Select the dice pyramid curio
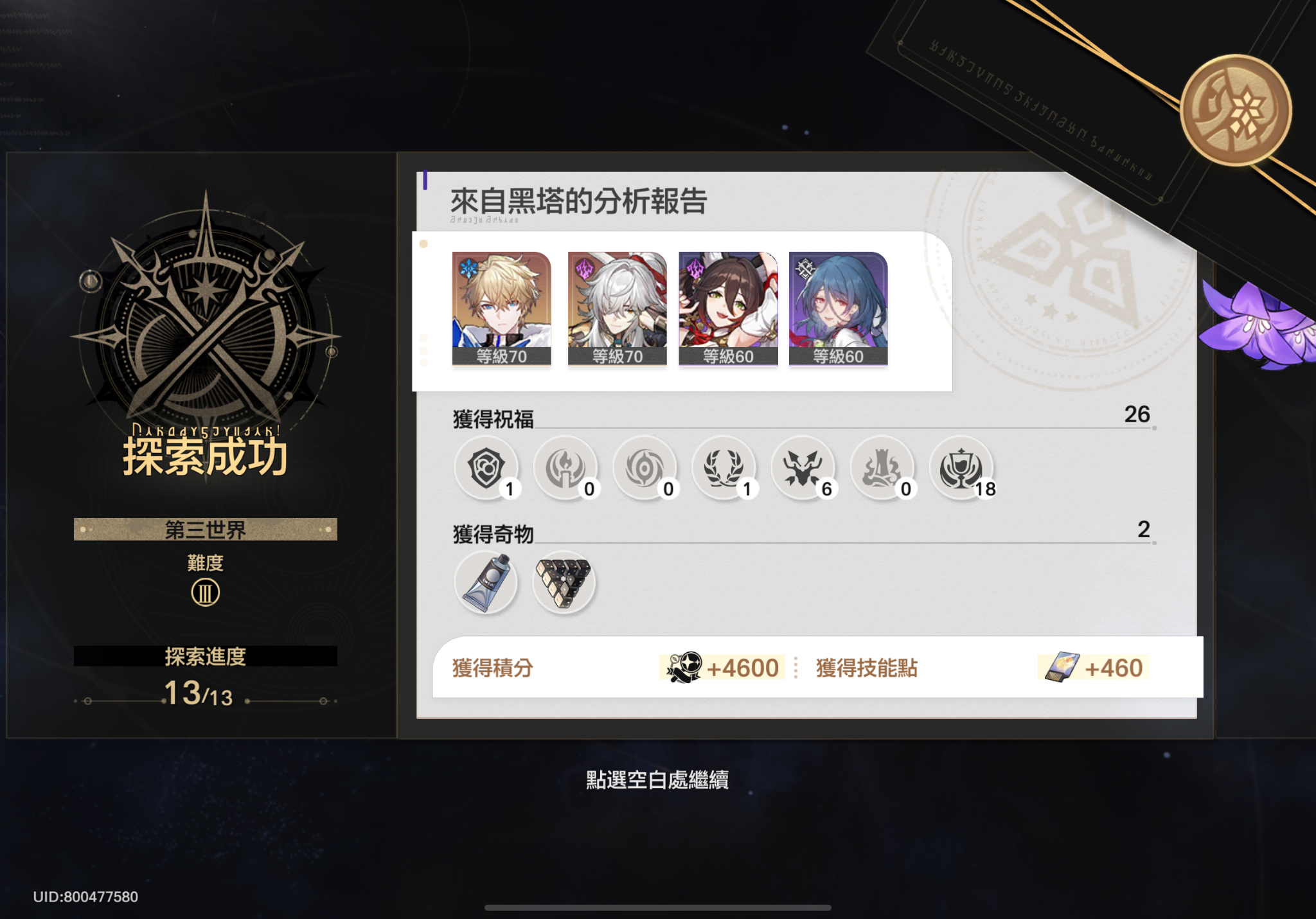The width and height of the screenshot is (1316, 919). pyautogui.click(x=564, y=582)
